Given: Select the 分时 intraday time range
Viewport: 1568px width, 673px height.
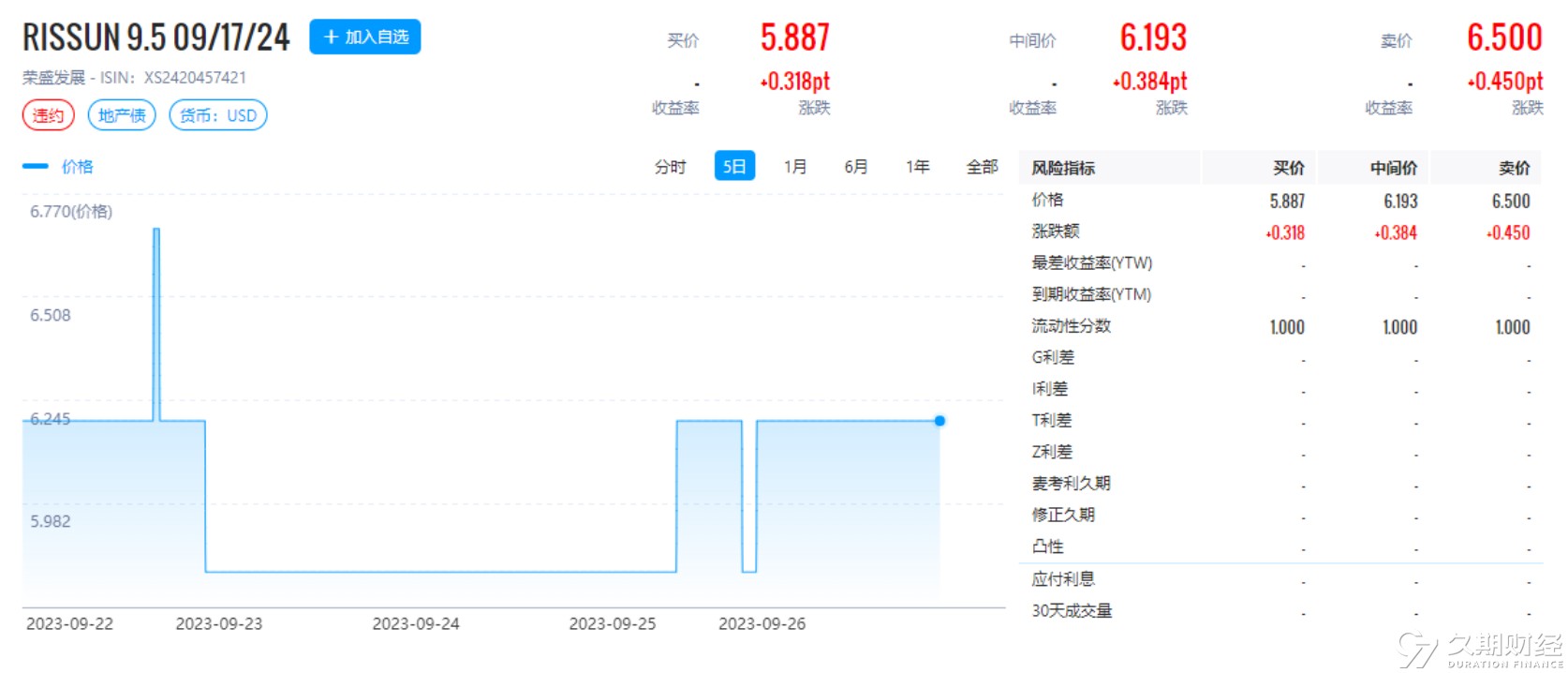Looking at the screenshot, I should point(670,167).
